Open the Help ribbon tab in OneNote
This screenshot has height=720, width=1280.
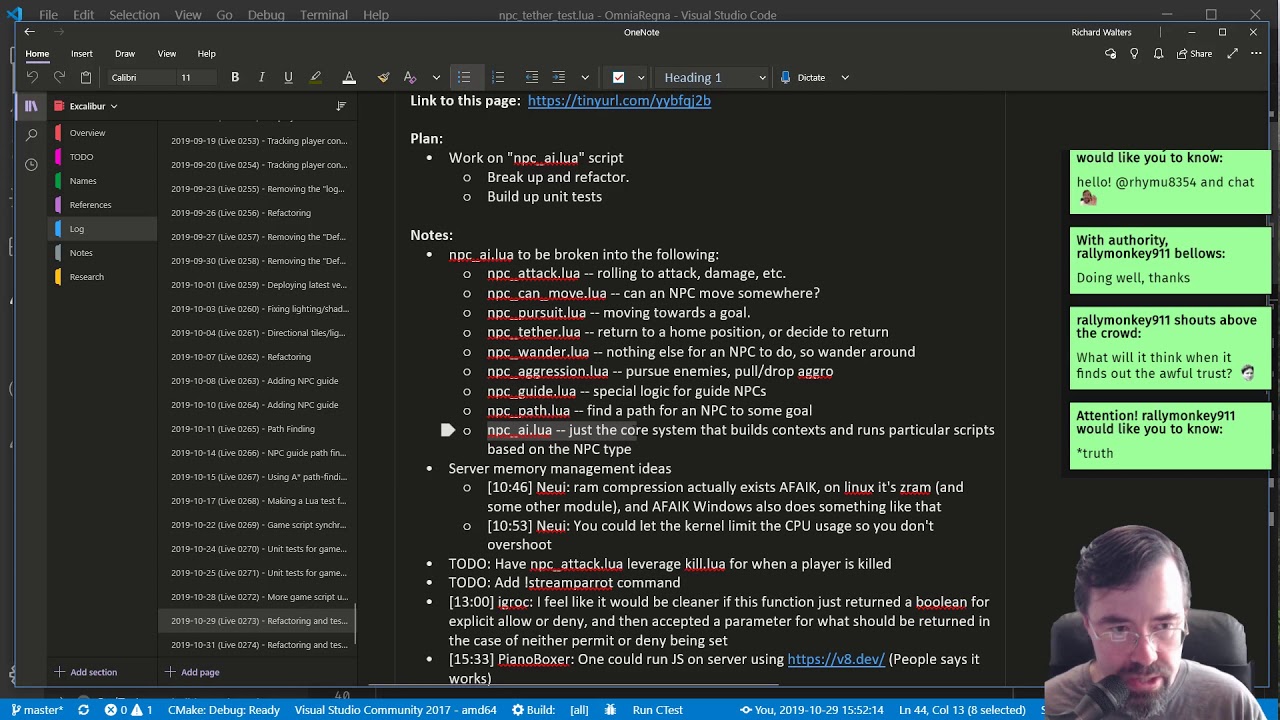tap(206, 53)
